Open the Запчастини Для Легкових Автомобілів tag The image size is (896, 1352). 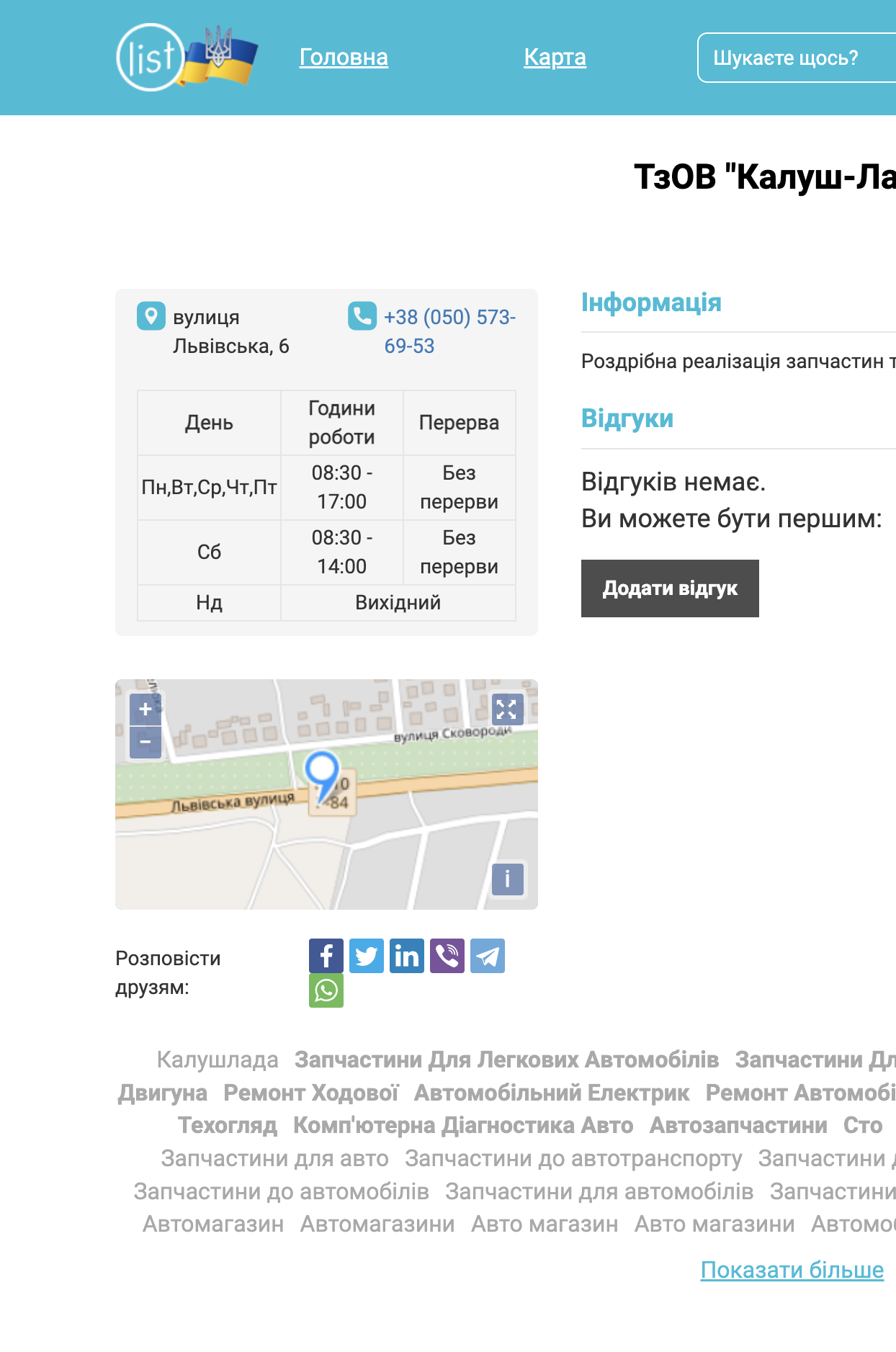(507, 1060)
